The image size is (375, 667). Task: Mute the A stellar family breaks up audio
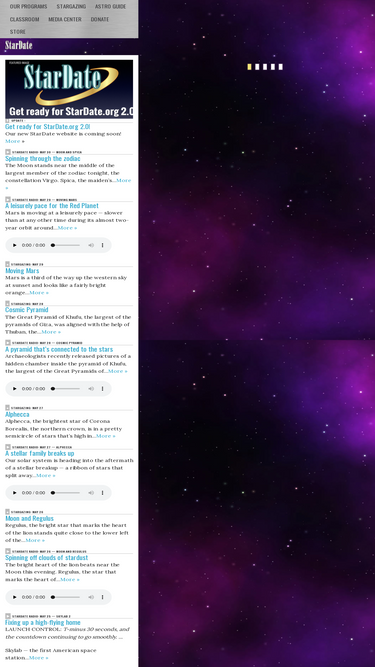point(91,493)
